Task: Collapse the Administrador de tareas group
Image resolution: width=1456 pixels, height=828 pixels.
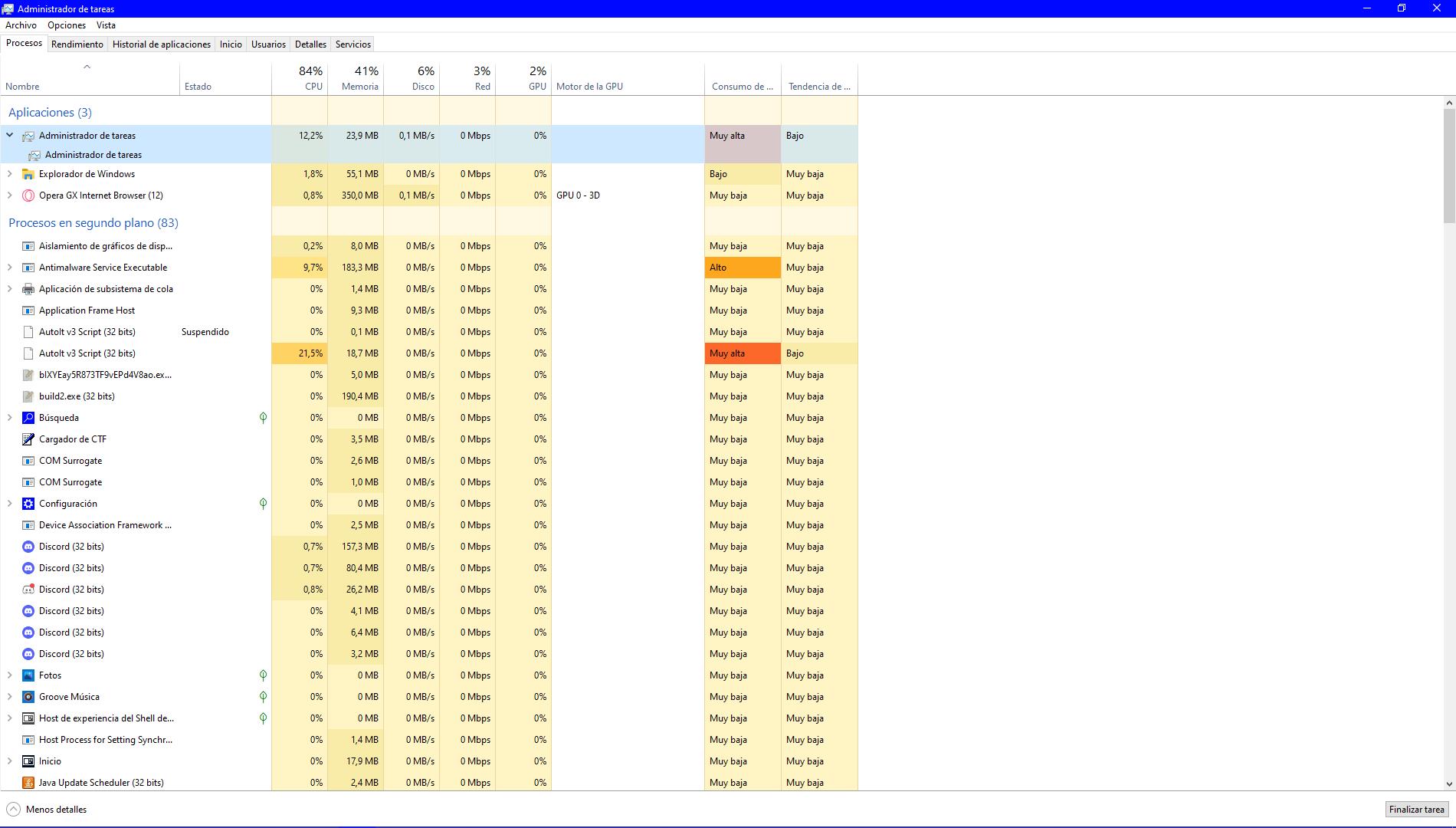Action: [10, 136]
